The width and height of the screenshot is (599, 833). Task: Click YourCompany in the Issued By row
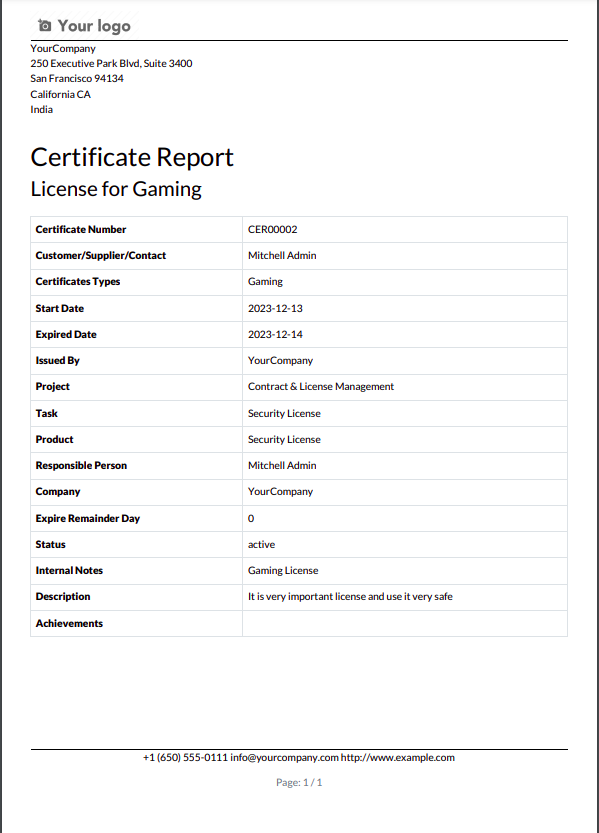click(280, 361)
